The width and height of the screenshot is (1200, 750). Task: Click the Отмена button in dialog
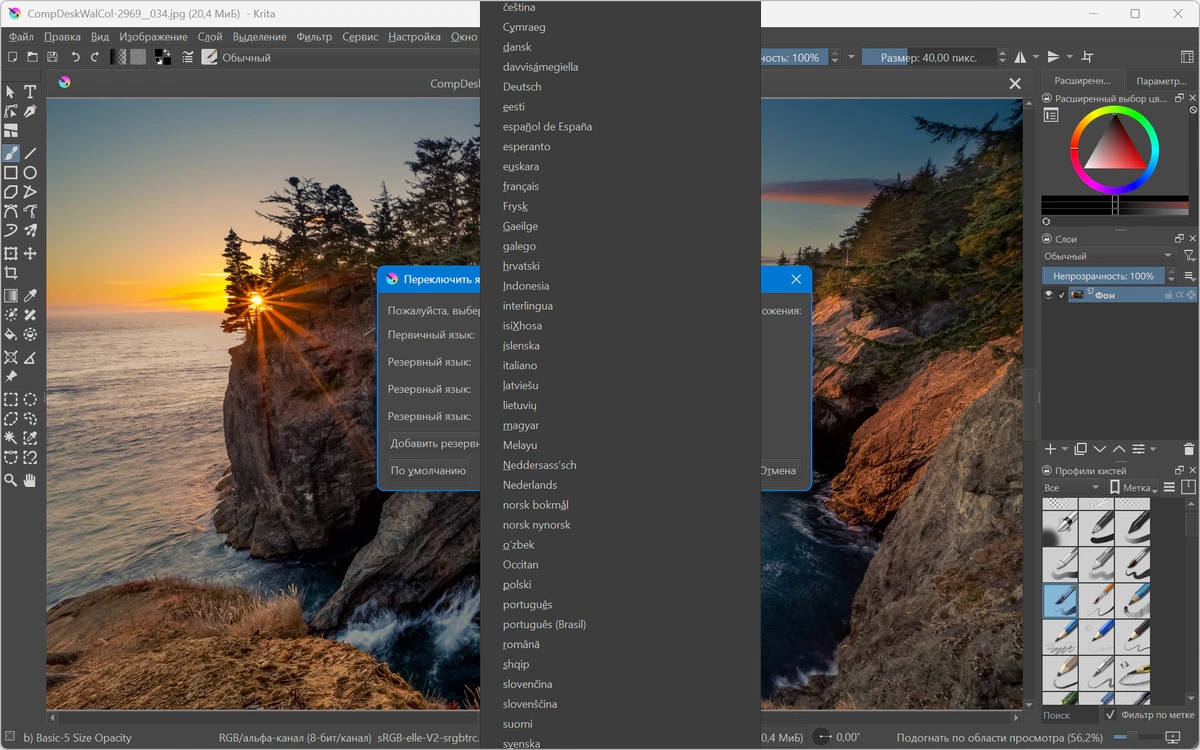click(x=779, y=471)
